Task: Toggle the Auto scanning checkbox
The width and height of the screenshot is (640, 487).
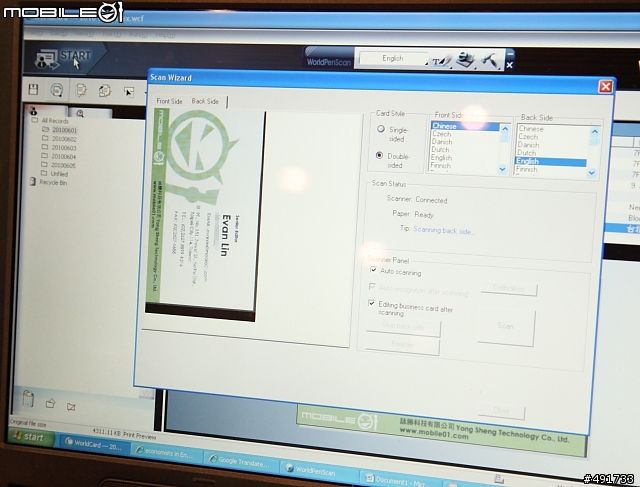Action: (x=373, y=269)
